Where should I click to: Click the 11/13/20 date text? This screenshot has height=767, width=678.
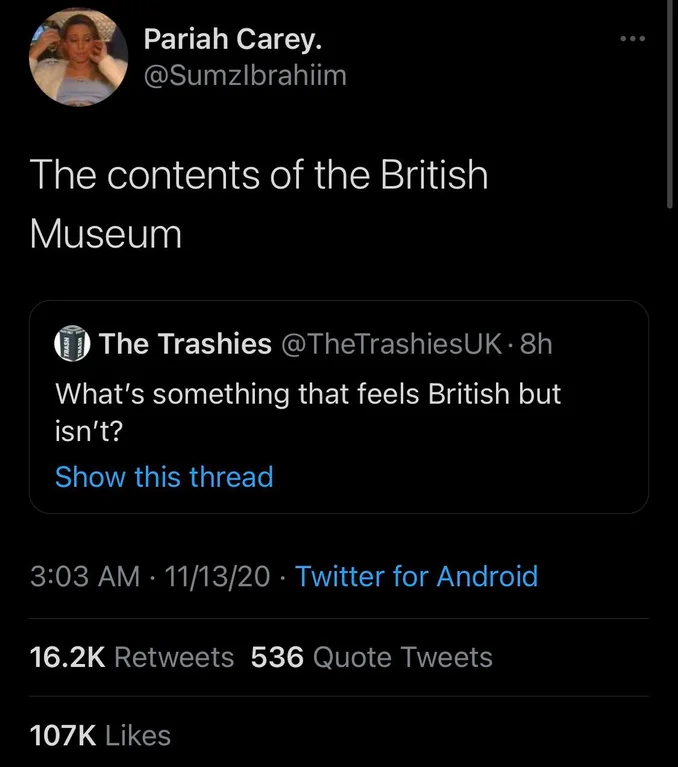(x=217, y=576)
